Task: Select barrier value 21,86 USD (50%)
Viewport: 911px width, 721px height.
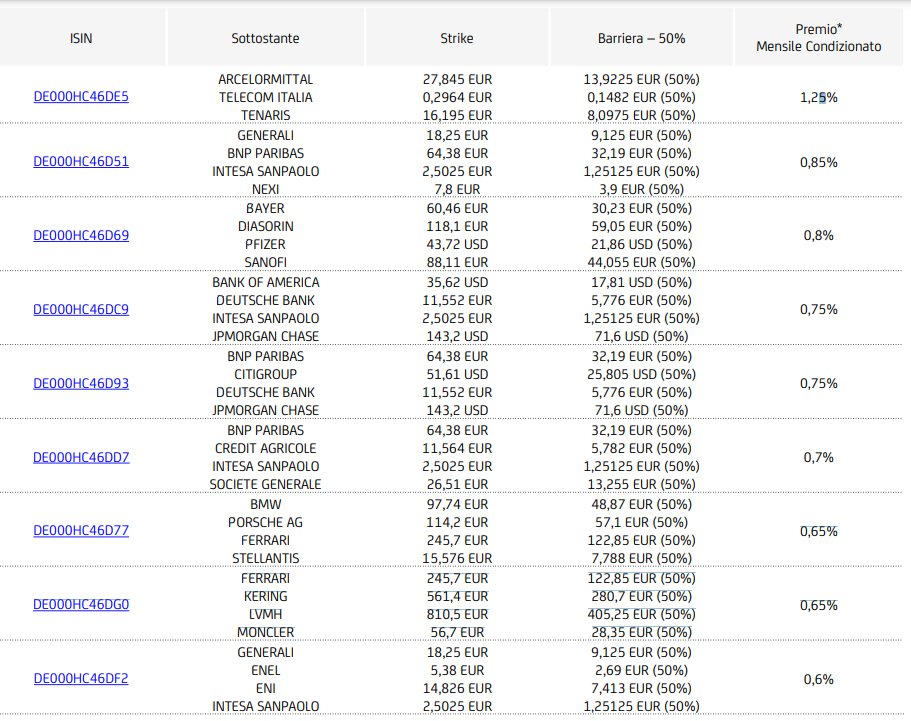Action: coord(641,244)
